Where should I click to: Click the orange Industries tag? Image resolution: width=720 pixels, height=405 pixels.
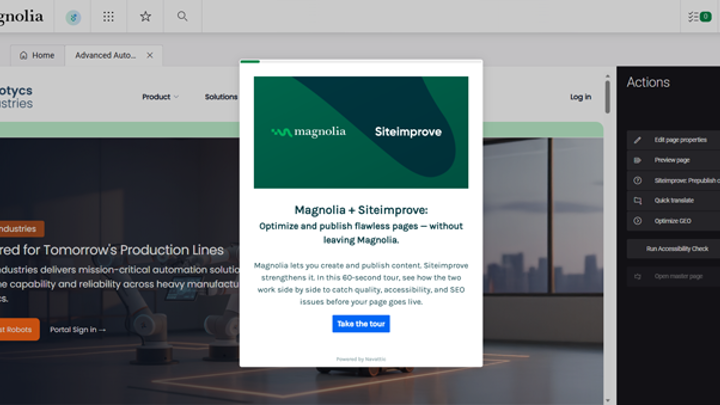pyautogui.click(x=21, y=229)
